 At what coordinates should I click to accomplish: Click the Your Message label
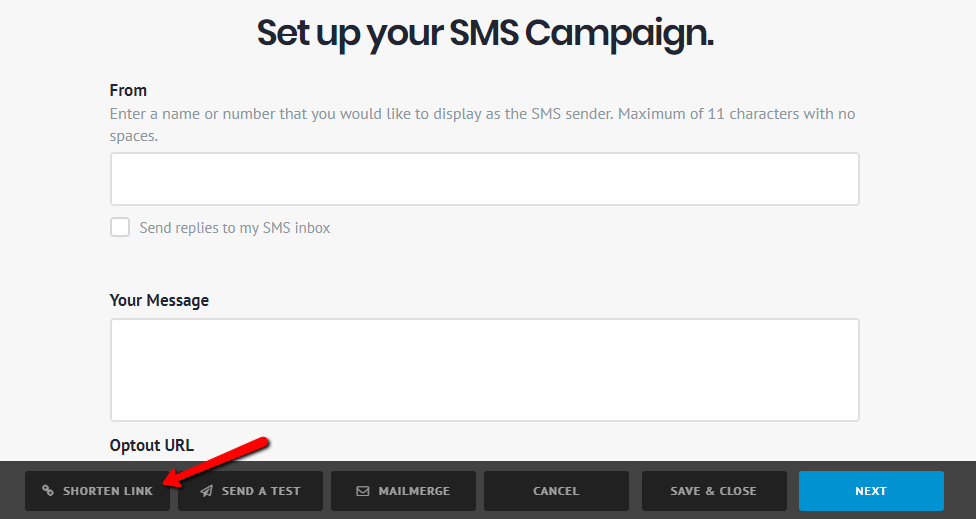coord(159,300)
